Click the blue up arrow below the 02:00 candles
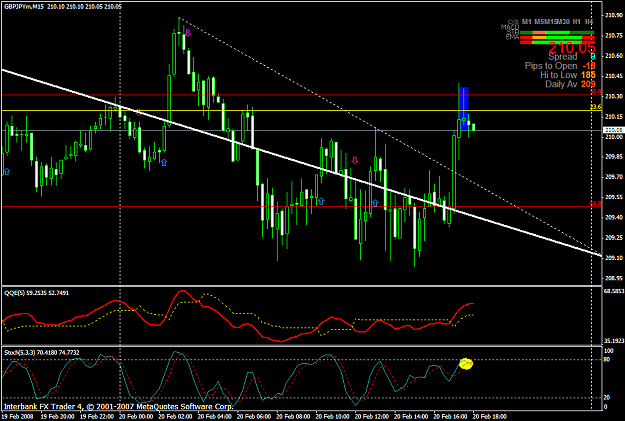The height and width of the screenshot is (421, 625). coord(164,162)
